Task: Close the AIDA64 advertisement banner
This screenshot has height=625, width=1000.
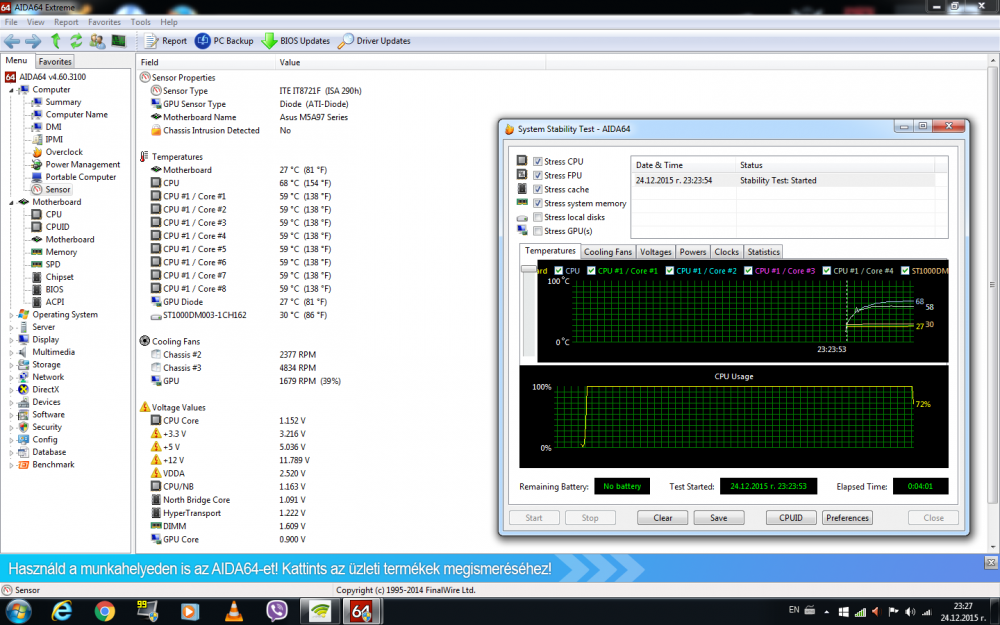Action: [x=990, y=562]
